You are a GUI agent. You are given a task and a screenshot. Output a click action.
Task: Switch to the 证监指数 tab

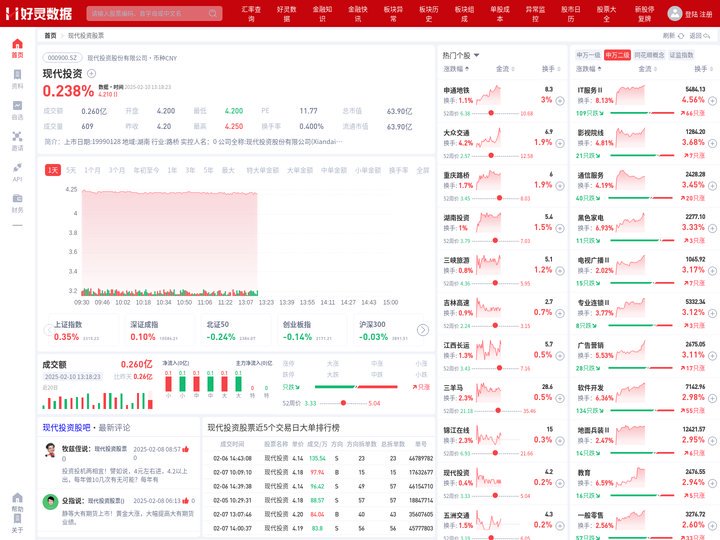coord(681,55)
